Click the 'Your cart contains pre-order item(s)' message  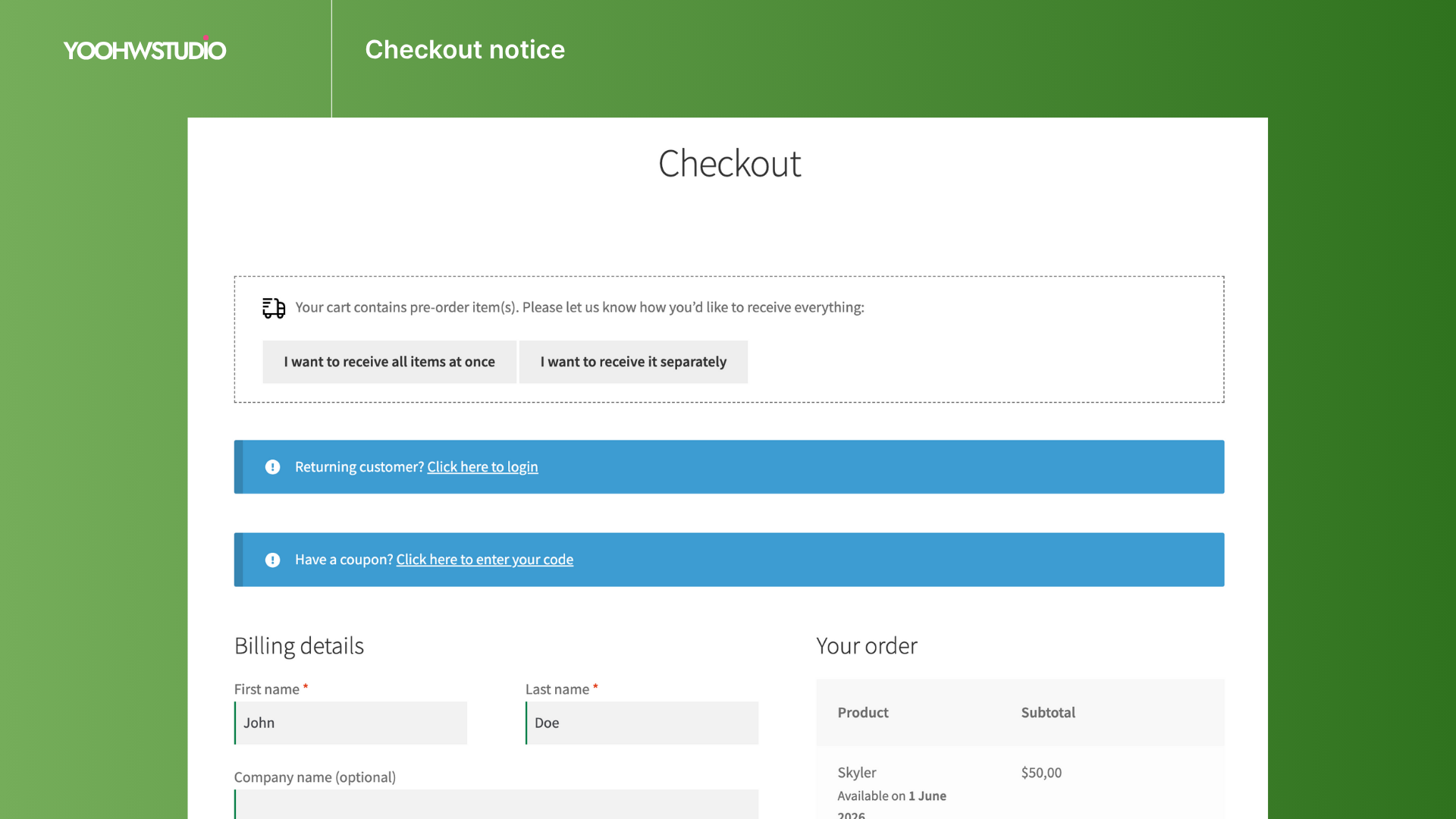579,307
